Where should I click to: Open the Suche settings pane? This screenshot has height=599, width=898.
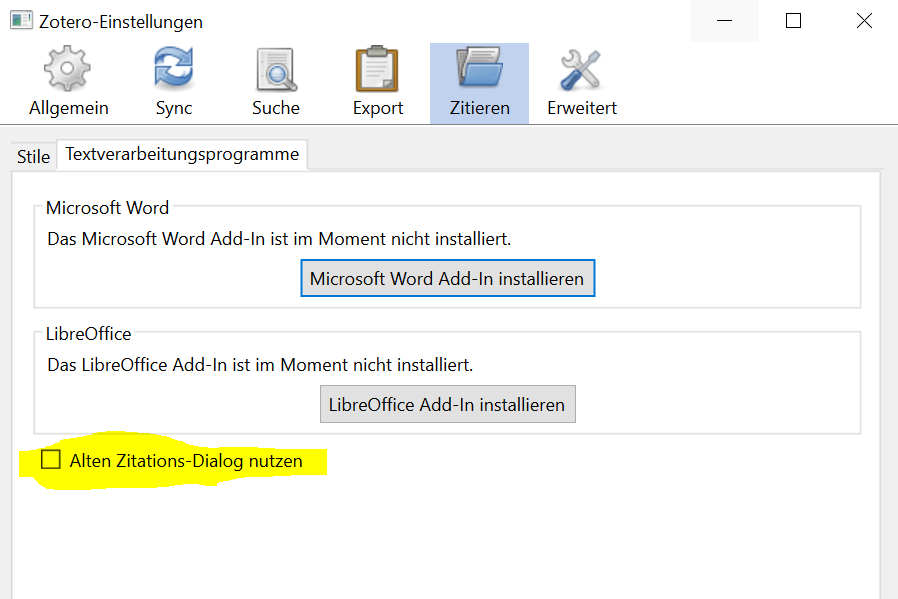(x=275, y=83)
